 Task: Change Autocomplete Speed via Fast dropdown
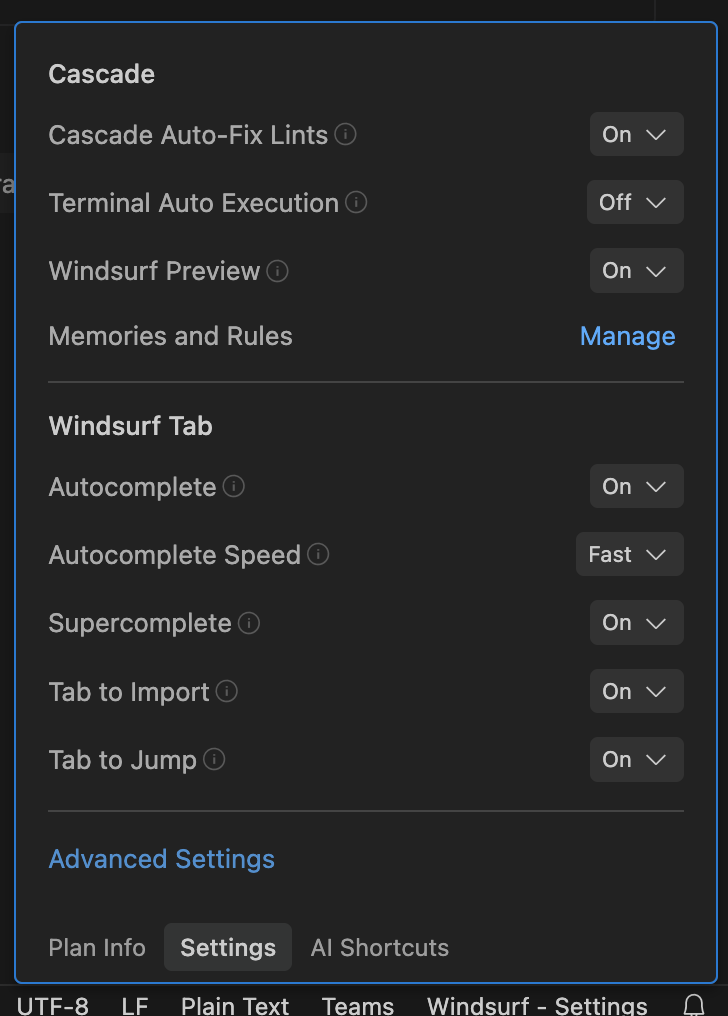(629, 554)
